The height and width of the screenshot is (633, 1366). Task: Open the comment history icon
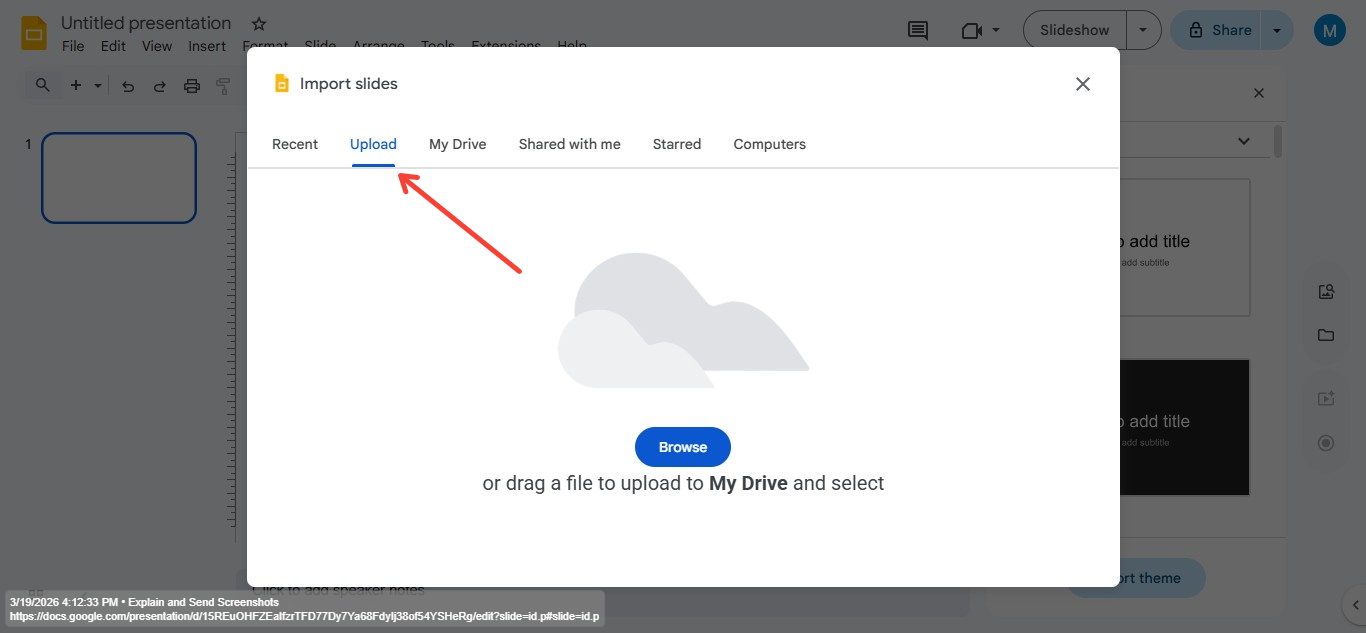click(x=918, y=31)
